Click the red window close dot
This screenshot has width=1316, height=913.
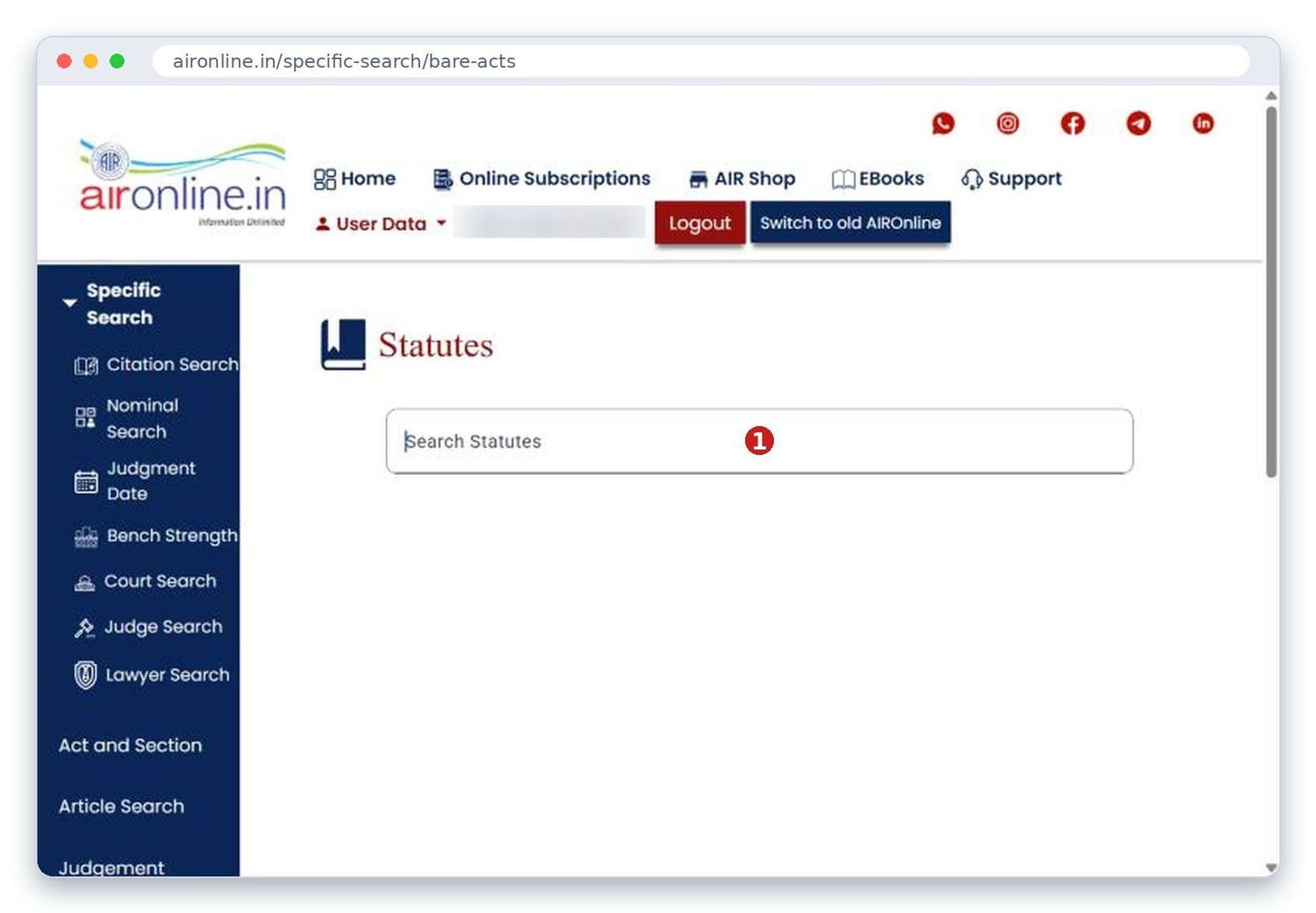64,61
